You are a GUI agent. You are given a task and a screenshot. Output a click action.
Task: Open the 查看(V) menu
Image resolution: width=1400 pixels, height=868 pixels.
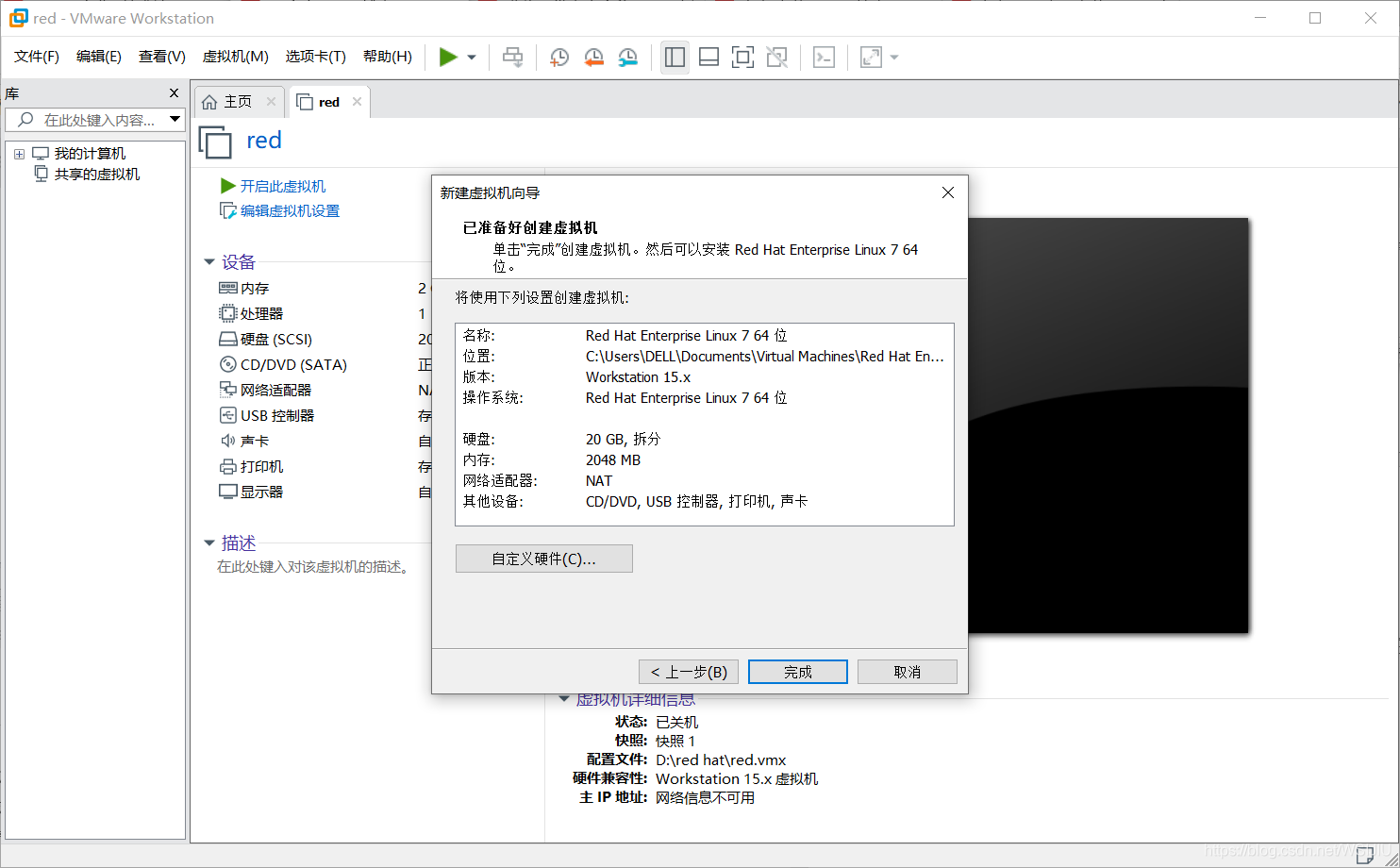click(162, 57)
